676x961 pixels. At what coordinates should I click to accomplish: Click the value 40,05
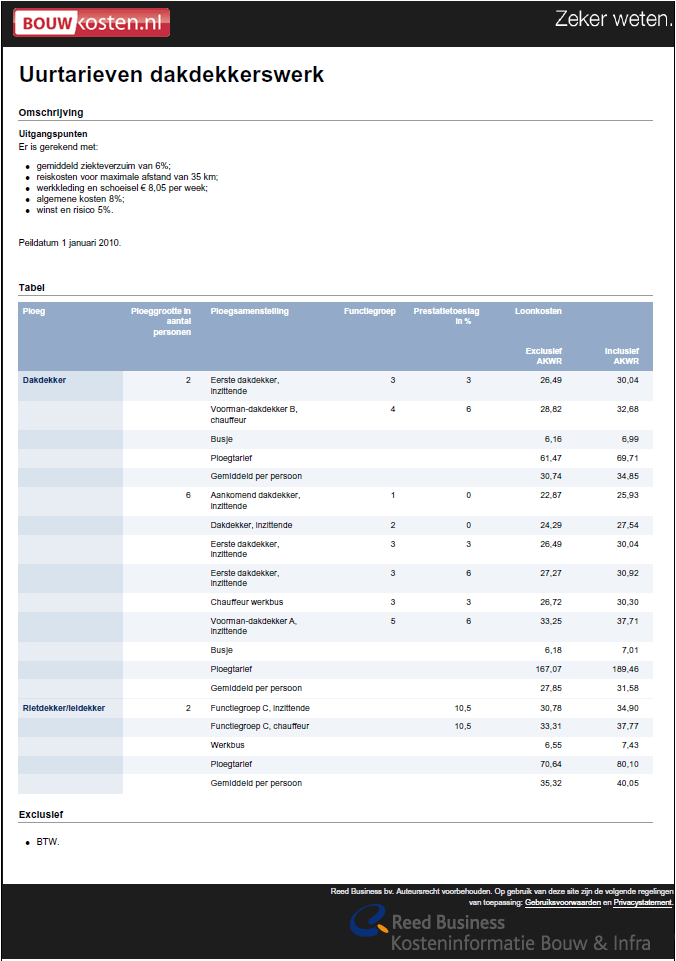click(628, 783)
